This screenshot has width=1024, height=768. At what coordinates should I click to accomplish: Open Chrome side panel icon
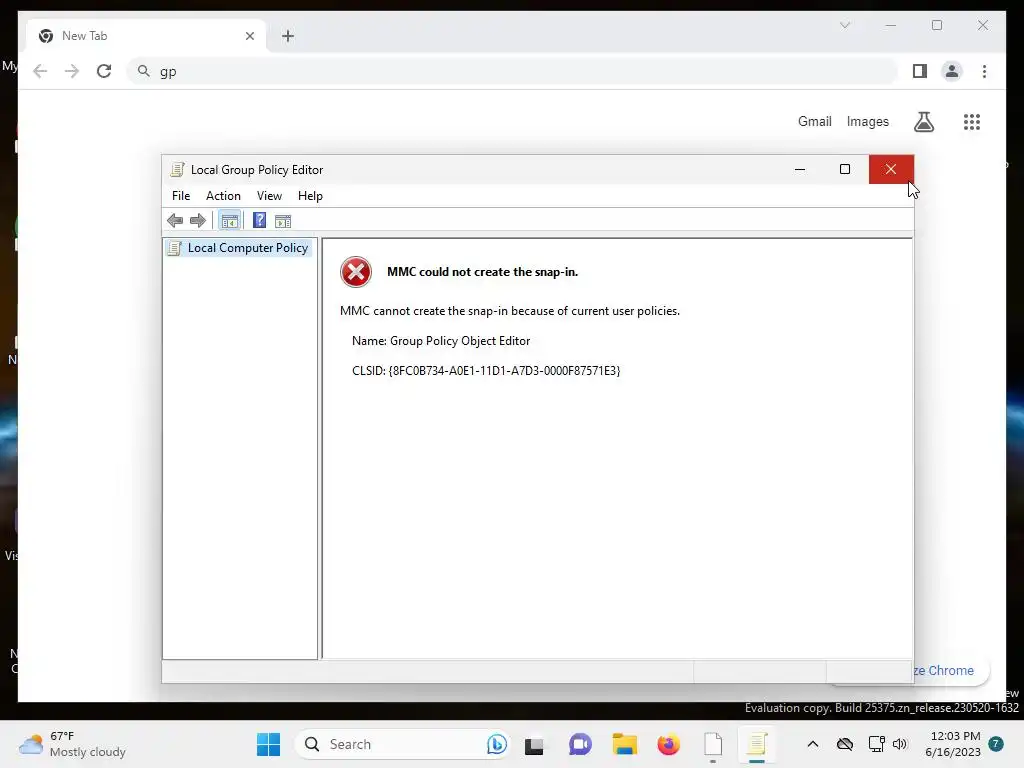point(920,71)
